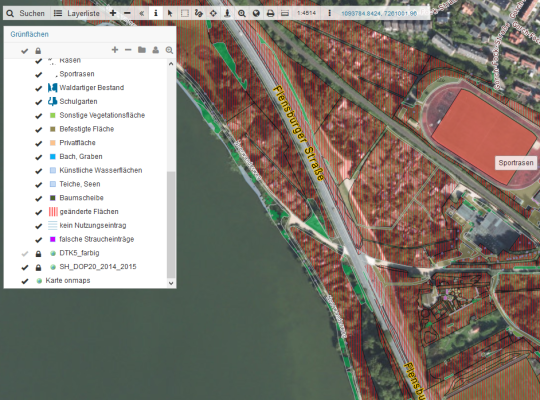Toggle Schulgarten layer checkmark
540x400 pixels.
pyautogui.click(x=39, y=102)
